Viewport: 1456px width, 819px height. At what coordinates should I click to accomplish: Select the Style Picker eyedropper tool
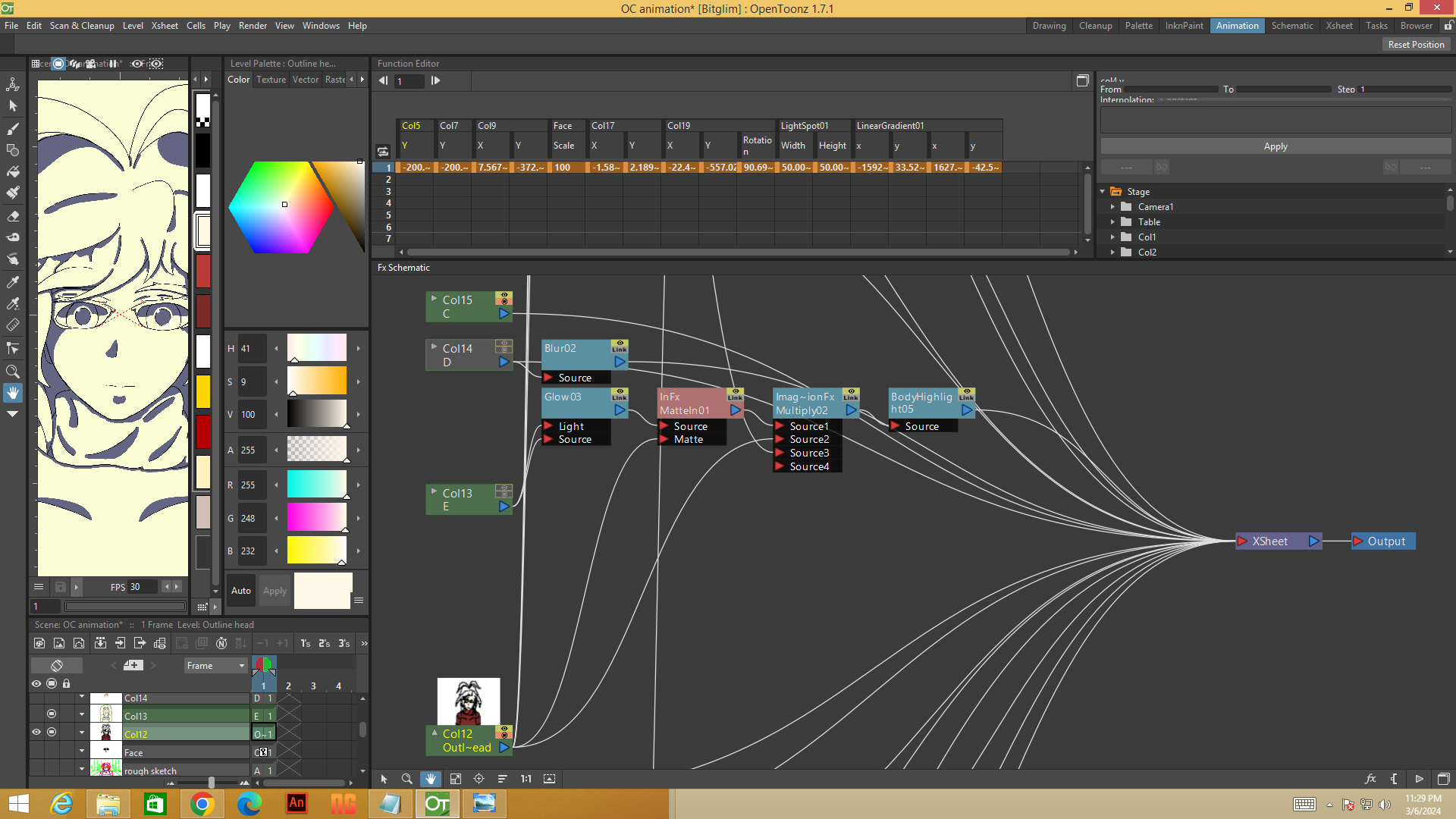click(13, 282)
